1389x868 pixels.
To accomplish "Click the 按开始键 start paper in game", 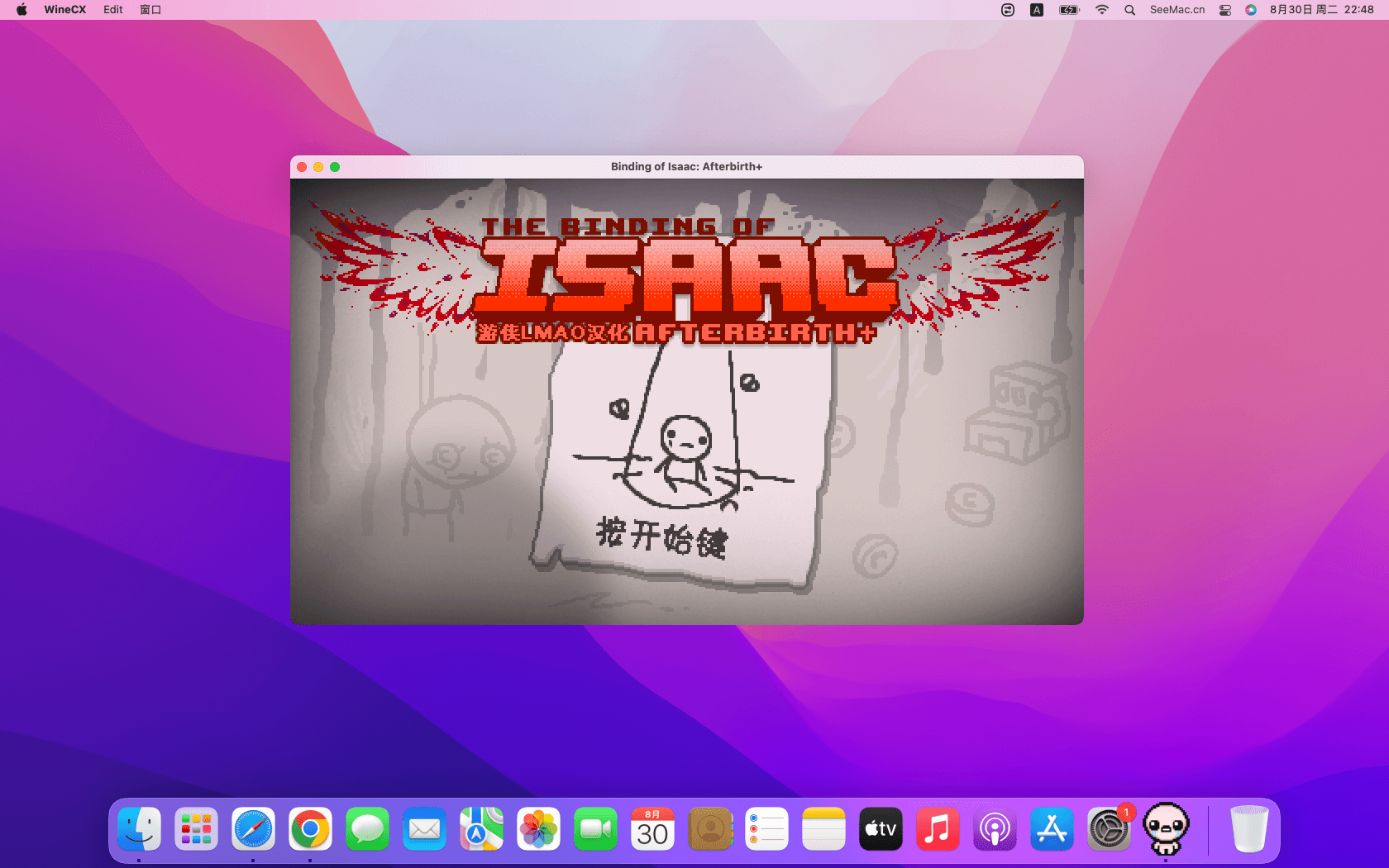I will pos(662,536).
